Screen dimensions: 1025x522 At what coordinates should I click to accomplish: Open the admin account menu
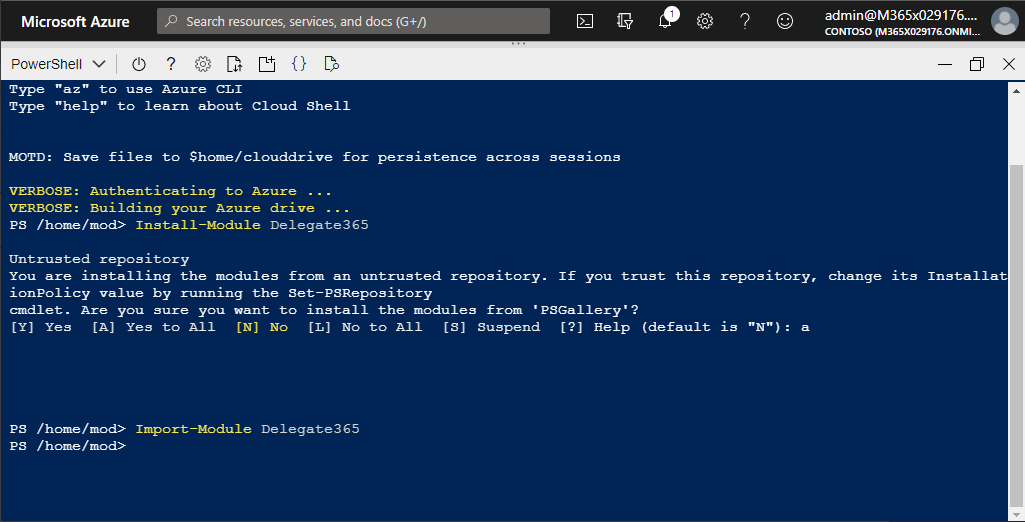(x=900, y=21)
